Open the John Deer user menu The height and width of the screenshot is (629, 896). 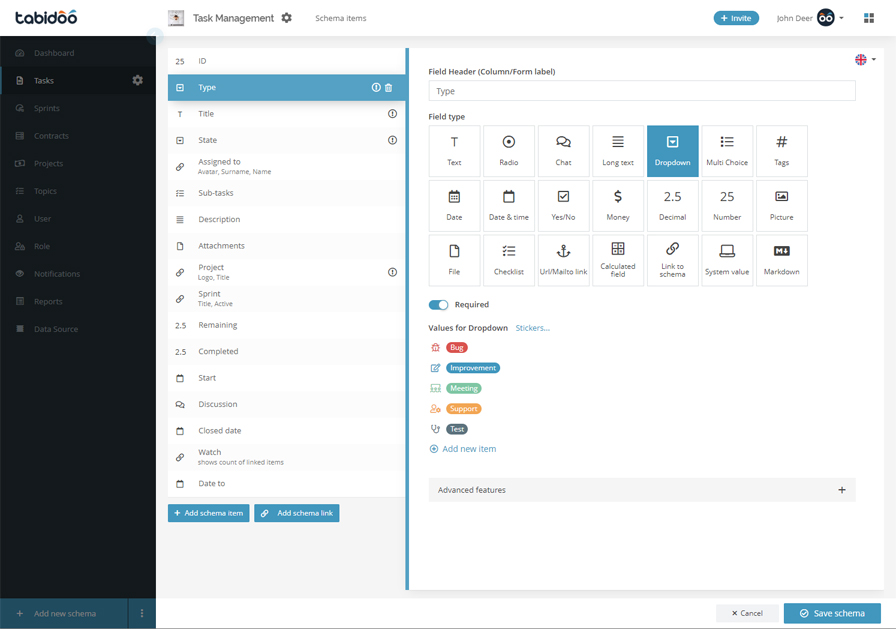tap(810, 18)
